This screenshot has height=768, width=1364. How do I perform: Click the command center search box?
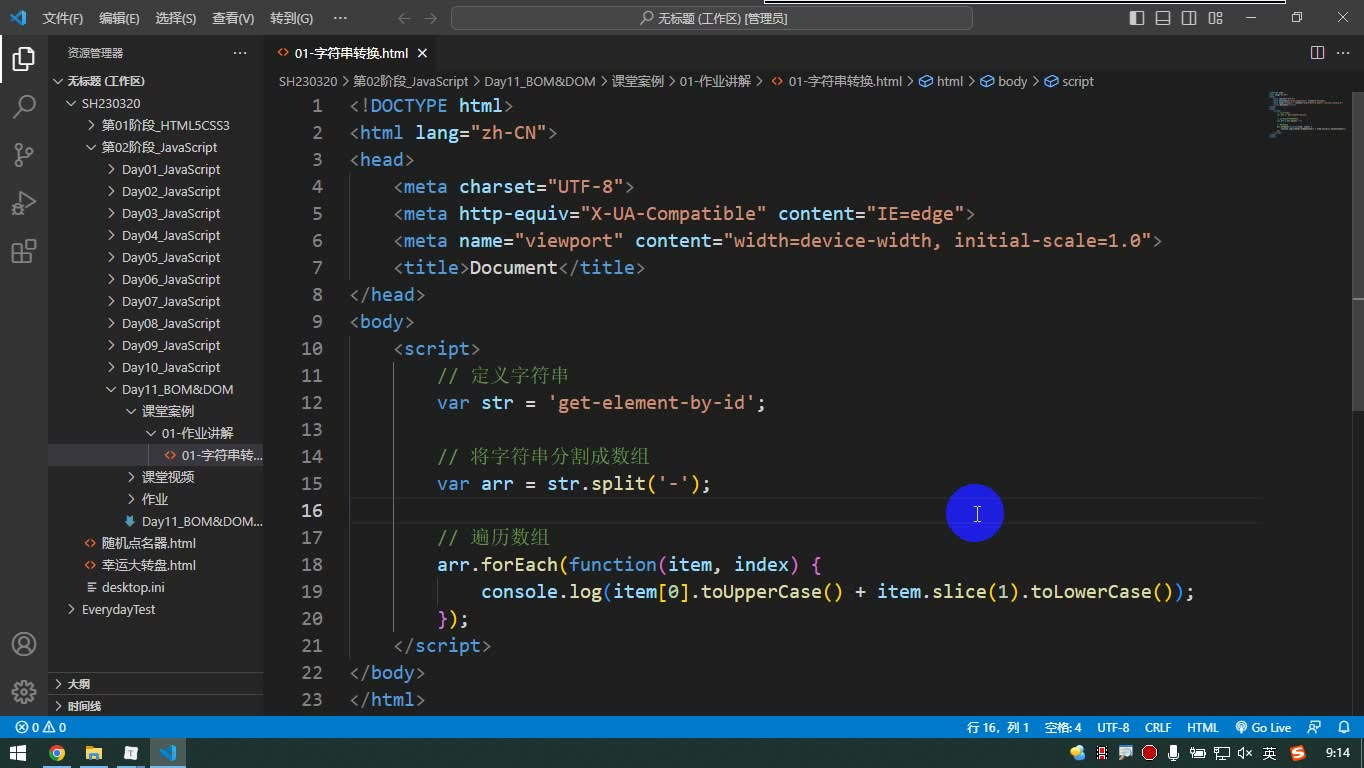click(x=712, y=18)
